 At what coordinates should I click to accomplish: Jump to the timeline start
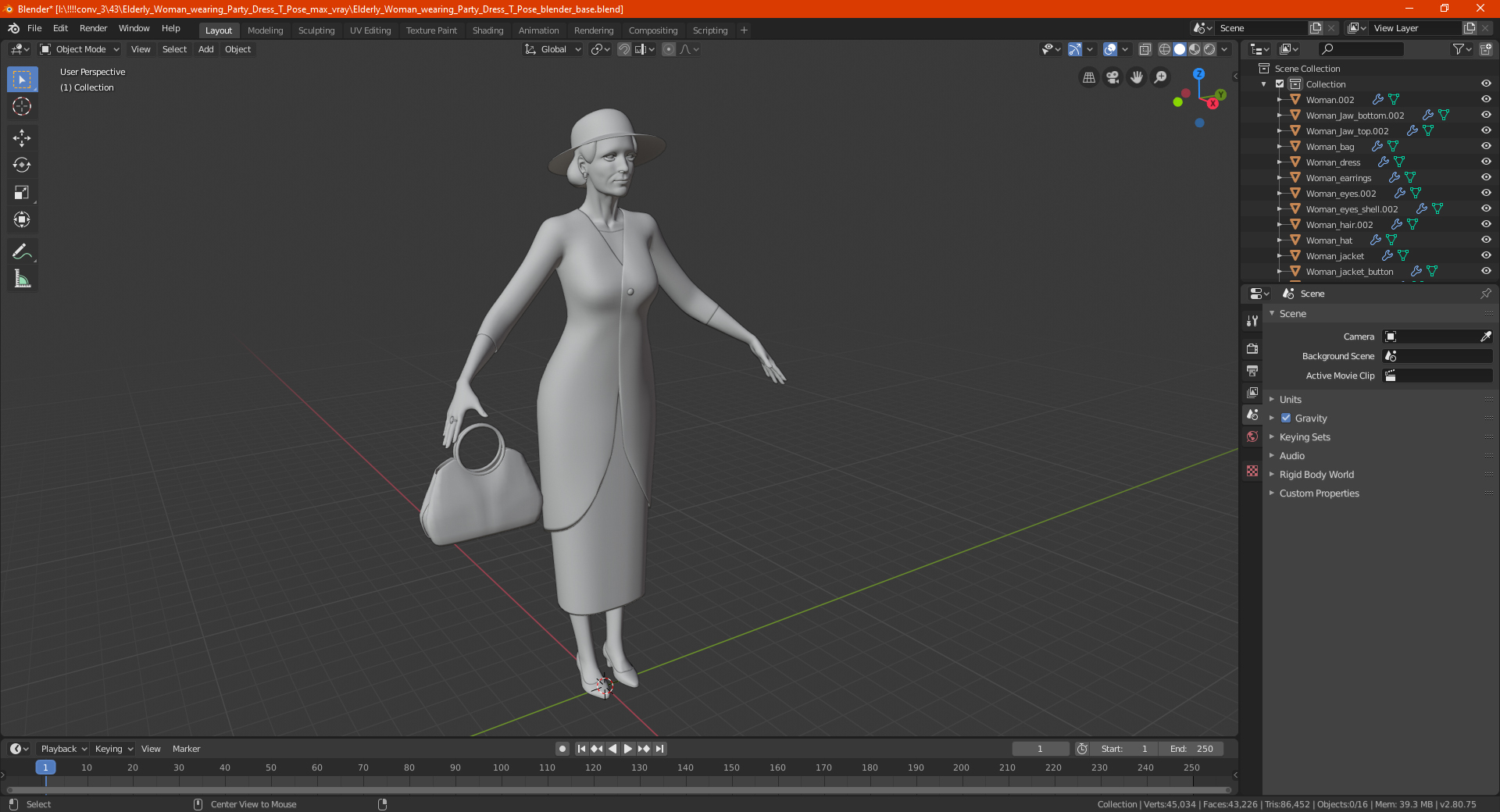tap(581, 749)
